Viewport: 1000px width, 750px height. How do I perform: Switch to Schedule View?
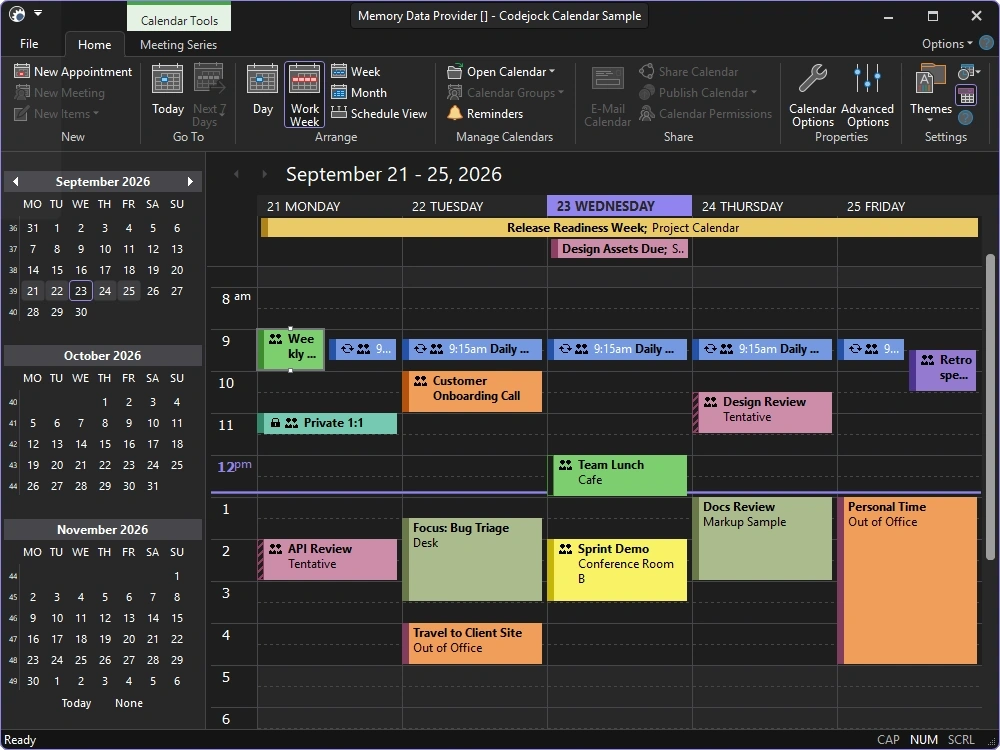pyautogui.click(x=379, y=114)
